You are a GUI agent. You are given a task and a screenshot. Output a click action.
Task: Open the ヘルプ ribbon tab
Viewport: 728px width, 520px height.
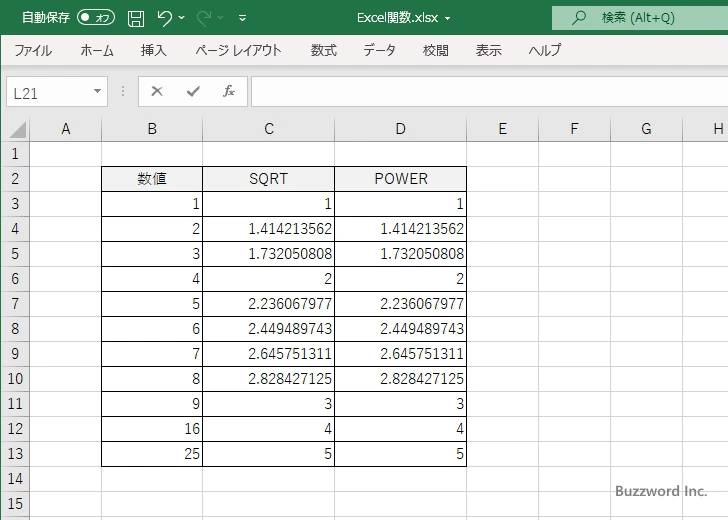(545, 50)
